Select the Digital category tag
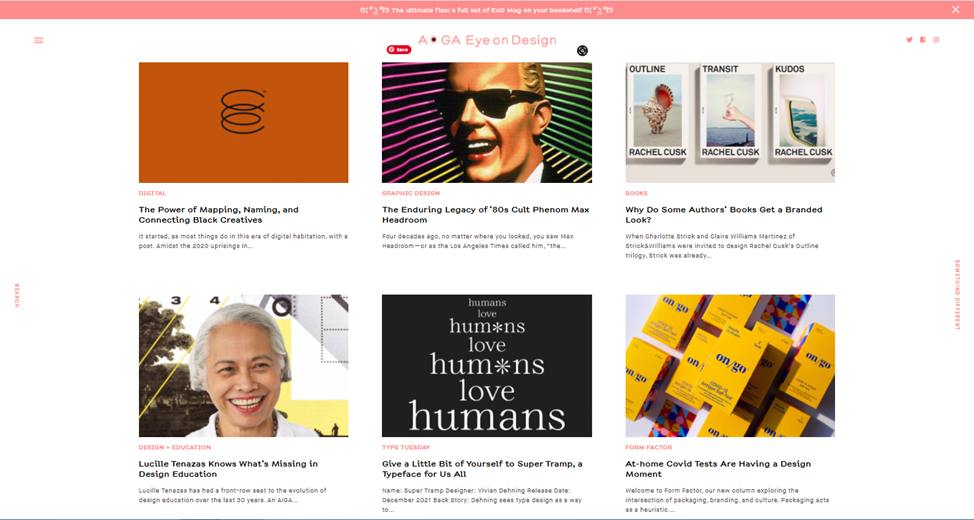This screenshot has width=974, height=520. click(152, 193)
